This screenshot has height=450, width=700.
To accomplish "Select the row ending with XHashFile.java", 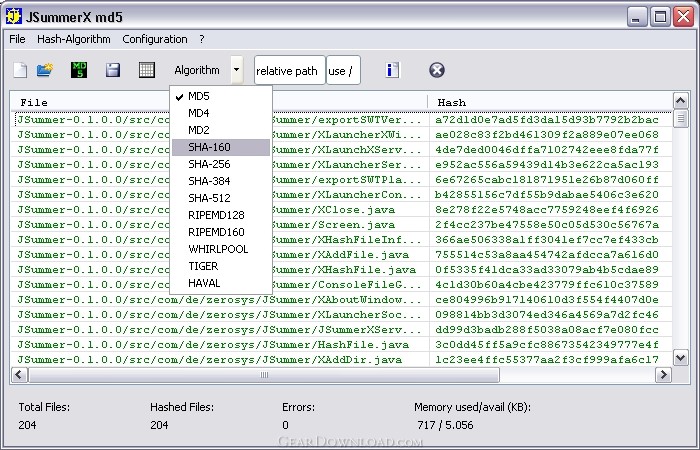I will pos(342,270).
